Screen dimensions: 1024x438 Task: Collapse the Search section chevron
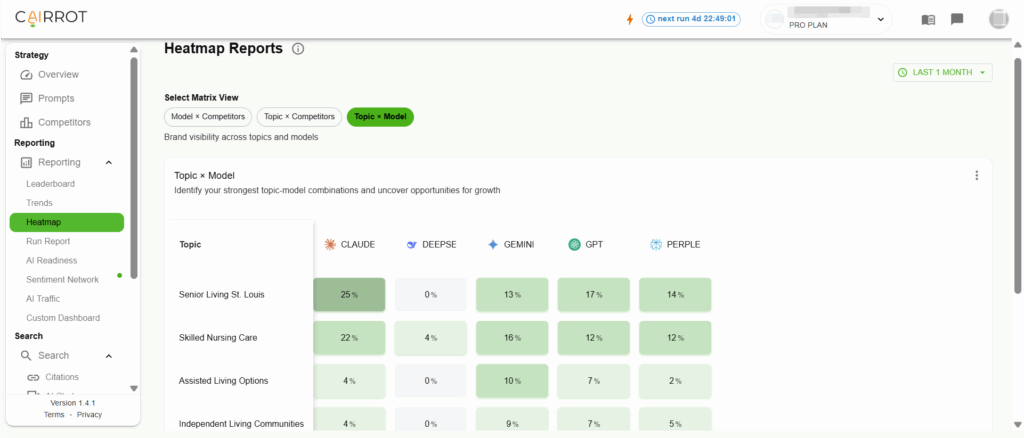click(109, 356)
